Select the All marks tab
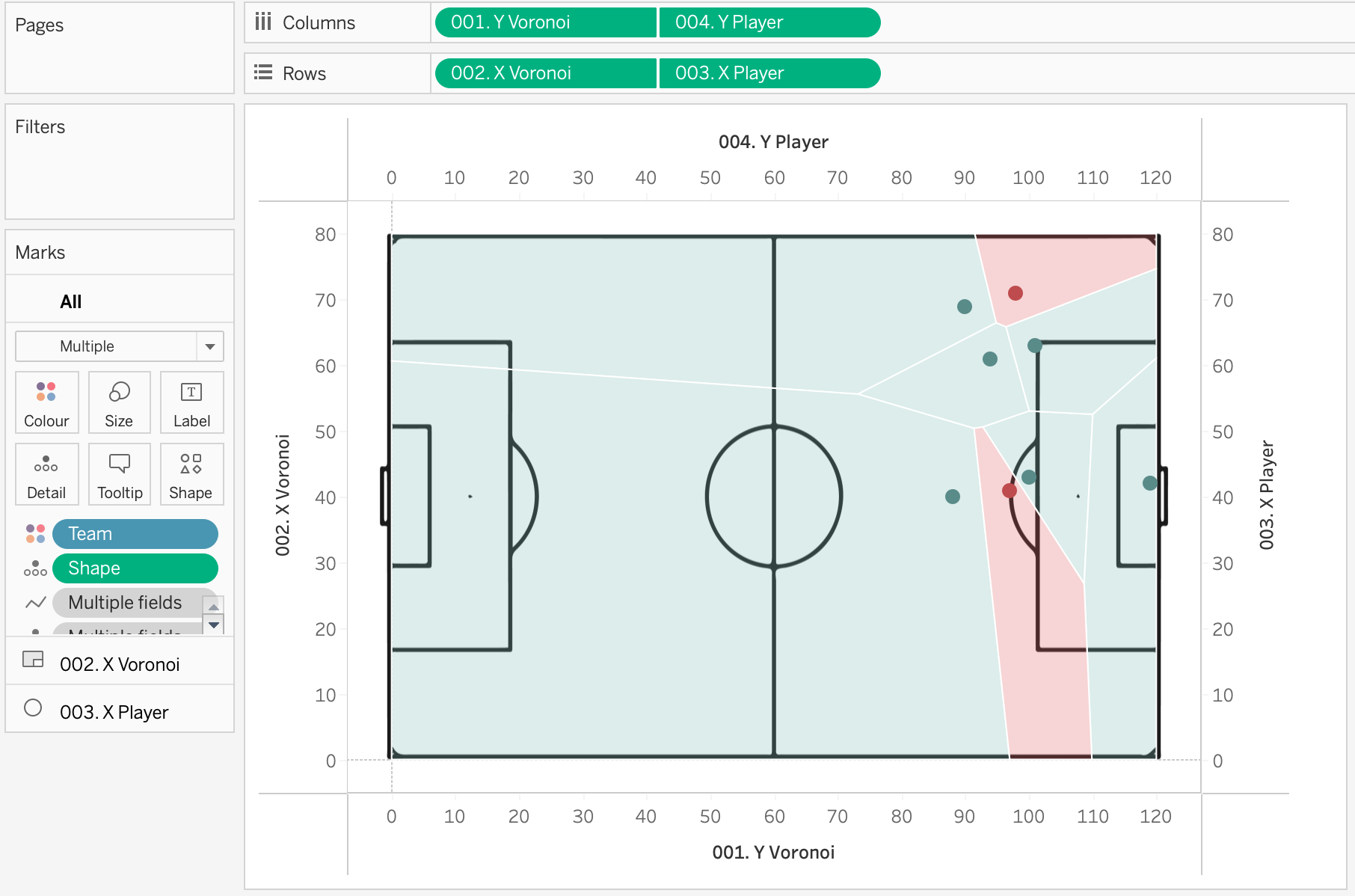This screenshot has width=1355, height=896. click(x=71, y=301)
